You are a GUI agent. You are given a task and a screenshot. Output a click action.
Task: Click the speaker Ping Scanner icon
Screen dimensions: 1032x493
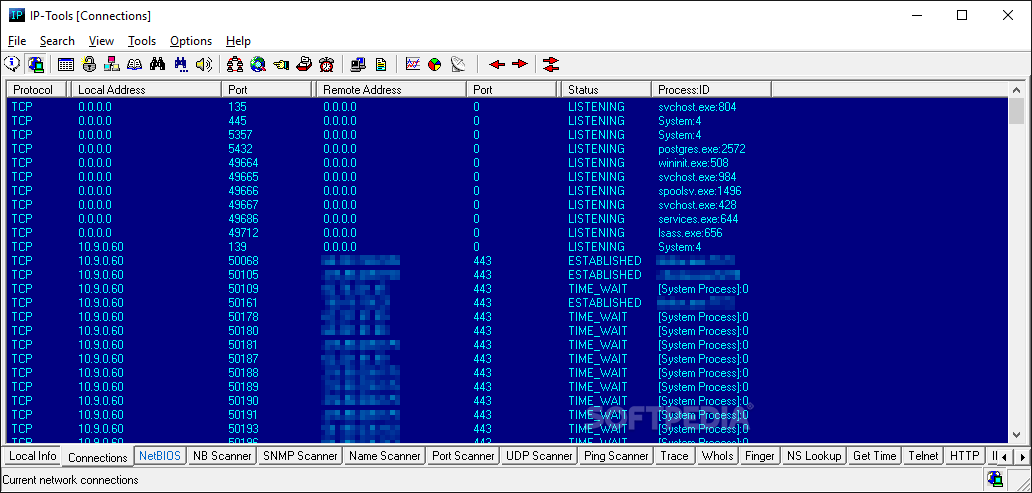point(204,64)
